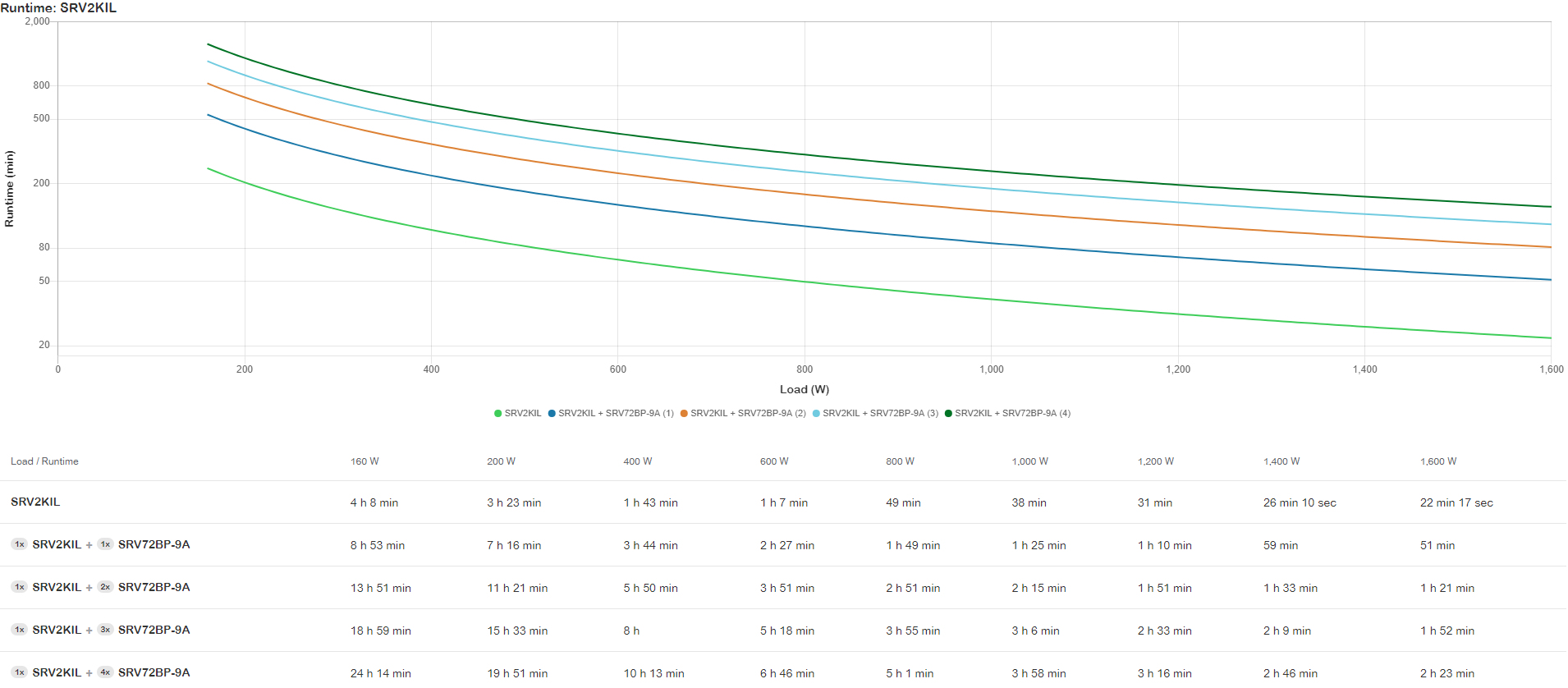
Task: Click the 'Runtime (min)' y-axis title
Action: click(x=10, y=189)
